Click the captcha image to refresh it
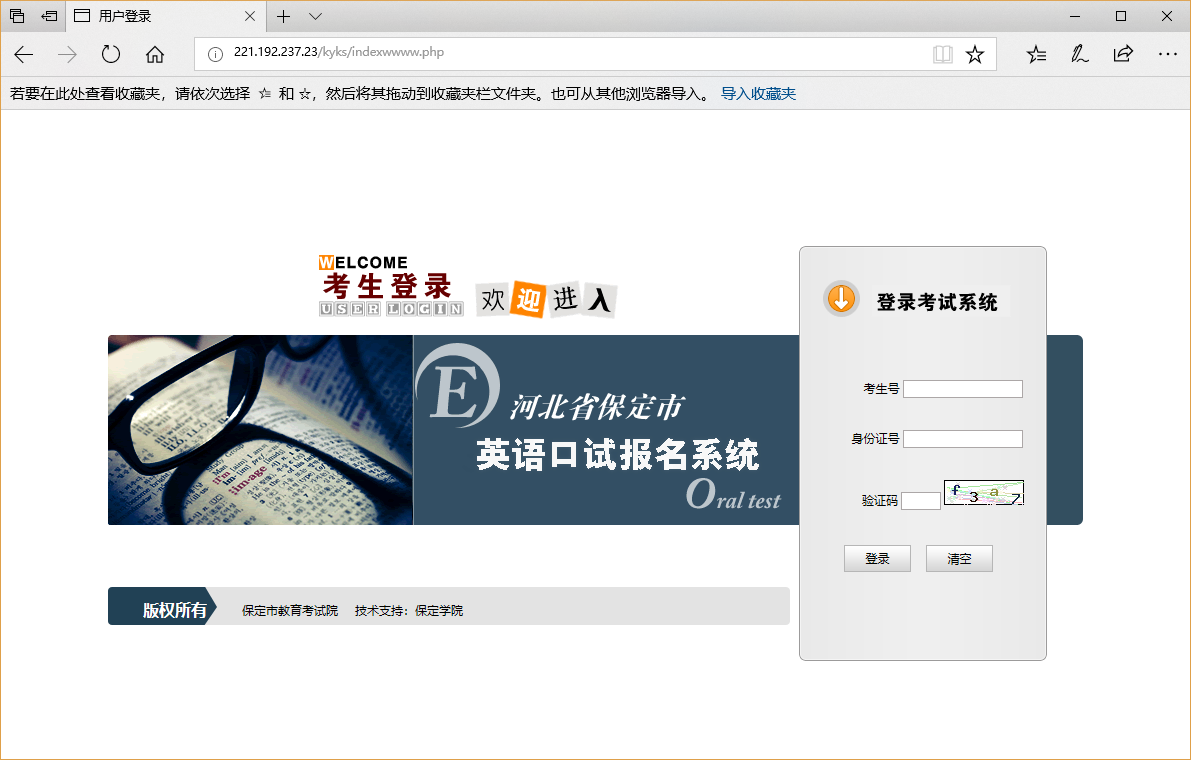 983,493
